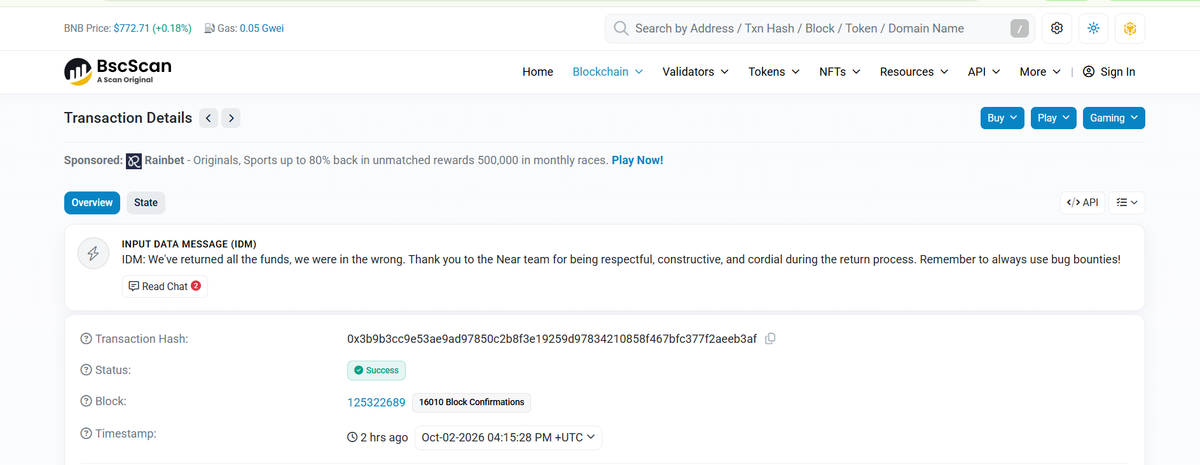Click the search magnifier icon
Image resolution: width=1200 pixels, height=465 pixels.
tap(621, 28)
